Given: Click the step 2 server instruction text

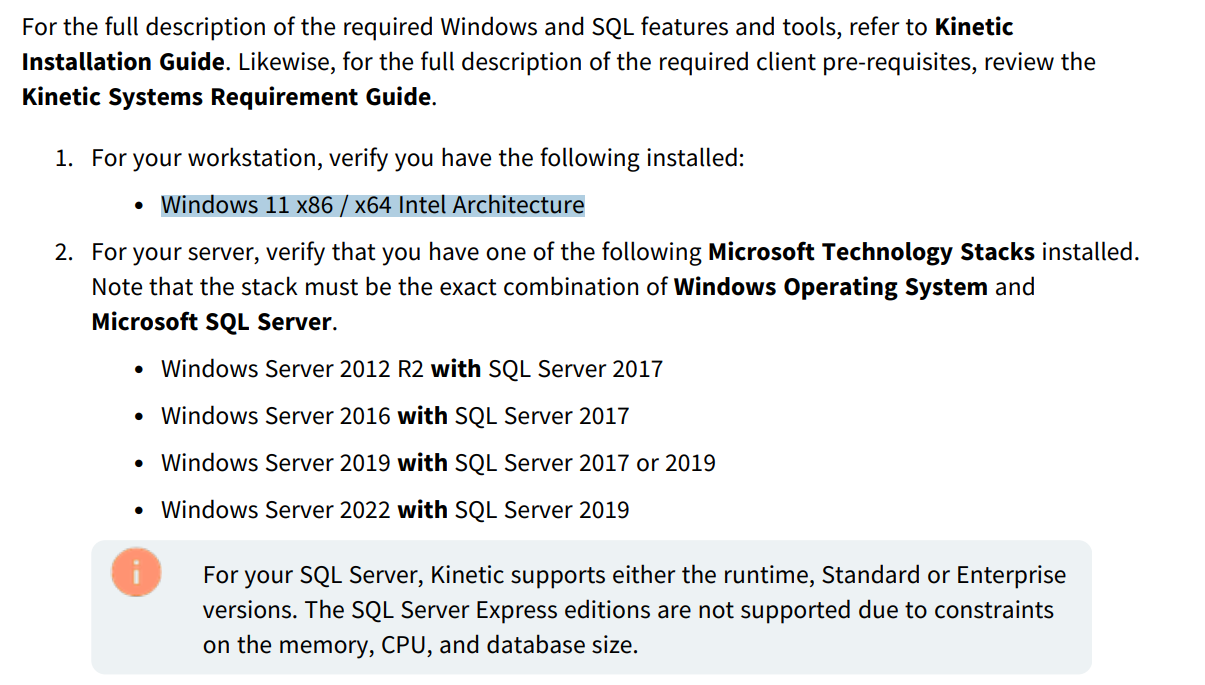Looking at the screenshot, I should point(615,287).
